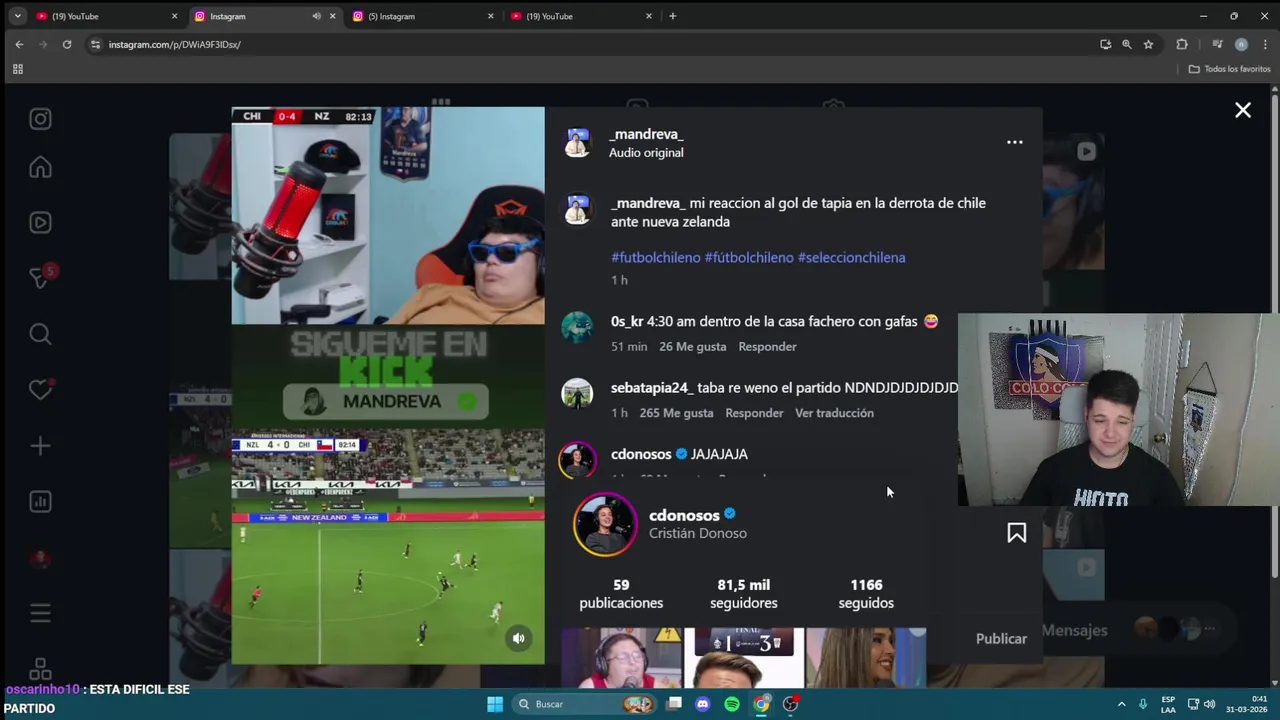Open Messages icon with 5 badge
This screenshot has width=1280, height=720.
coord(40,278)
